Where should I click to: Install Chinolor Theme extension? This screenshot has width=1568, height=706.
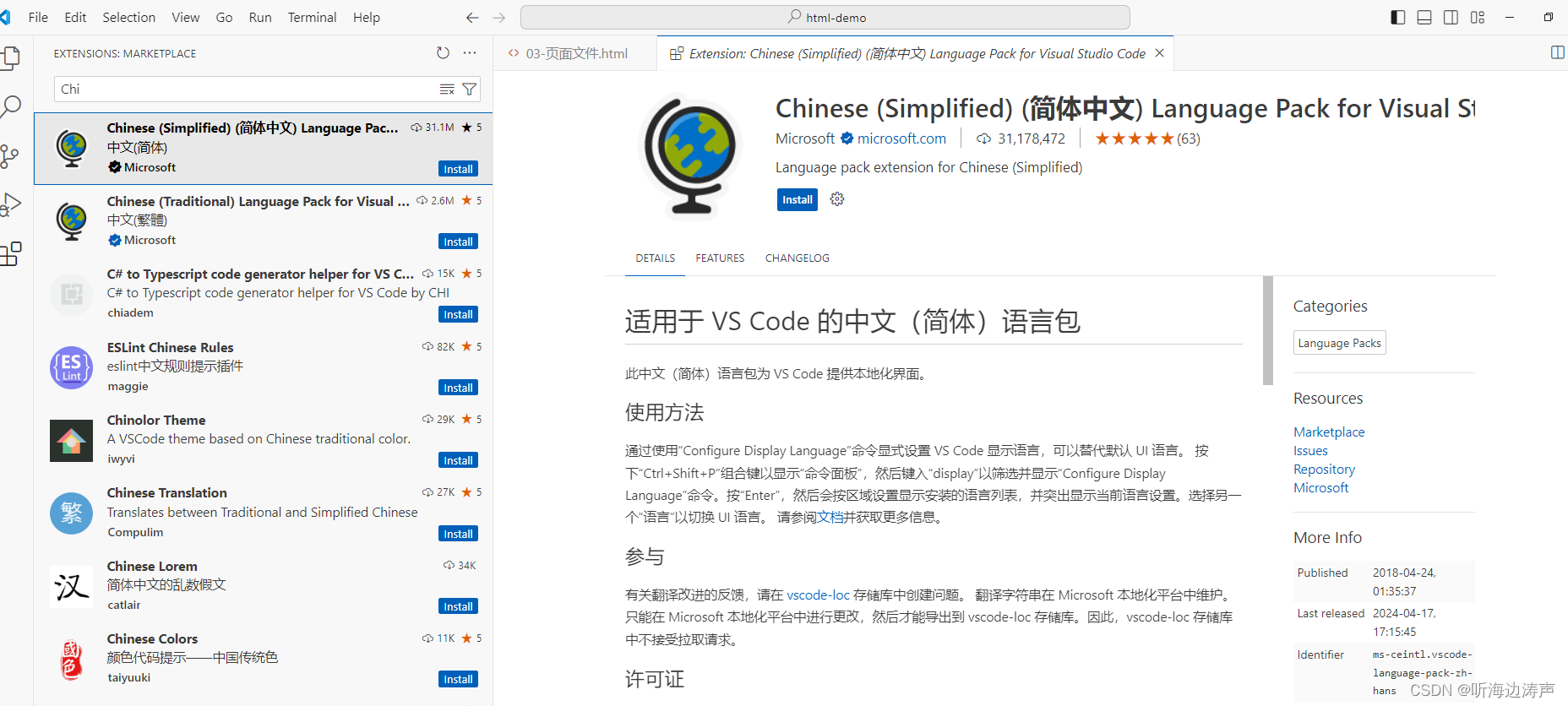(x=459, y=460)
